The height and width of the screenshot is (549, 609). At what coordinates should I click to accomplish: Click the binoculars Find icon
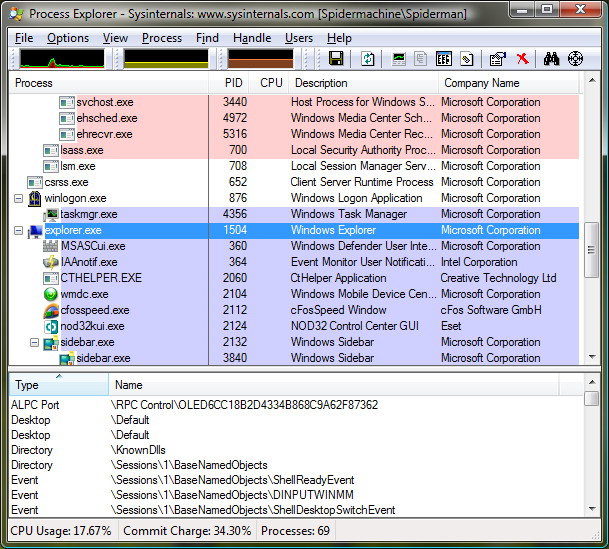coord(551,59)
